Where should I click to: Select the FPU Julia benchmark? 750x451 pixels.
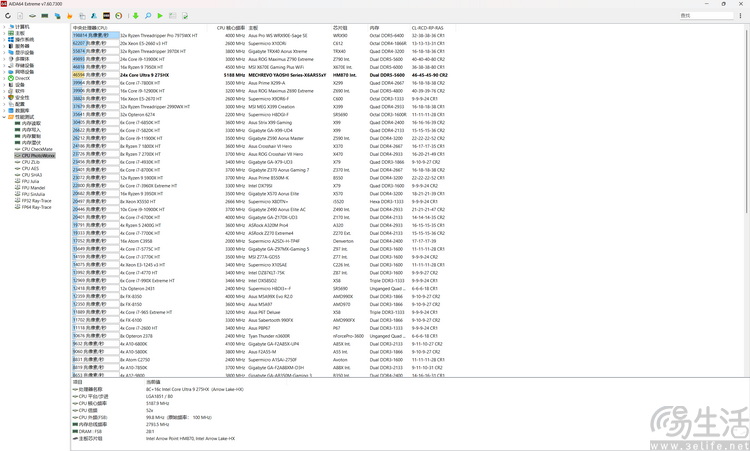[x=30, y=181]
